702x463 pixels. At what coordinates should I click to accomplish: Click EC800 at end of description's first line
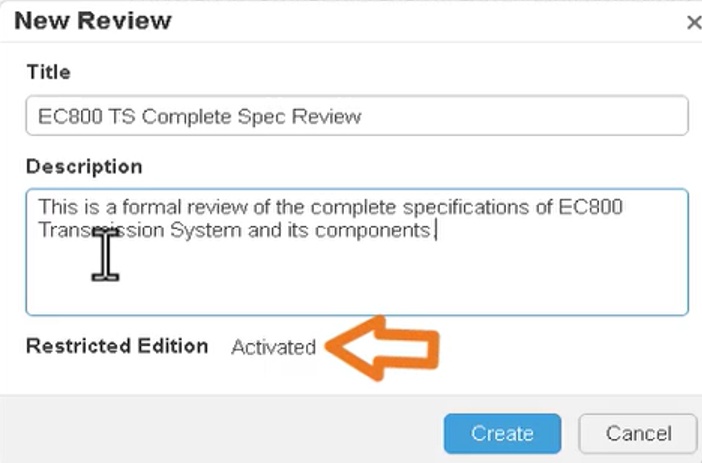click(x=596, y=208)
